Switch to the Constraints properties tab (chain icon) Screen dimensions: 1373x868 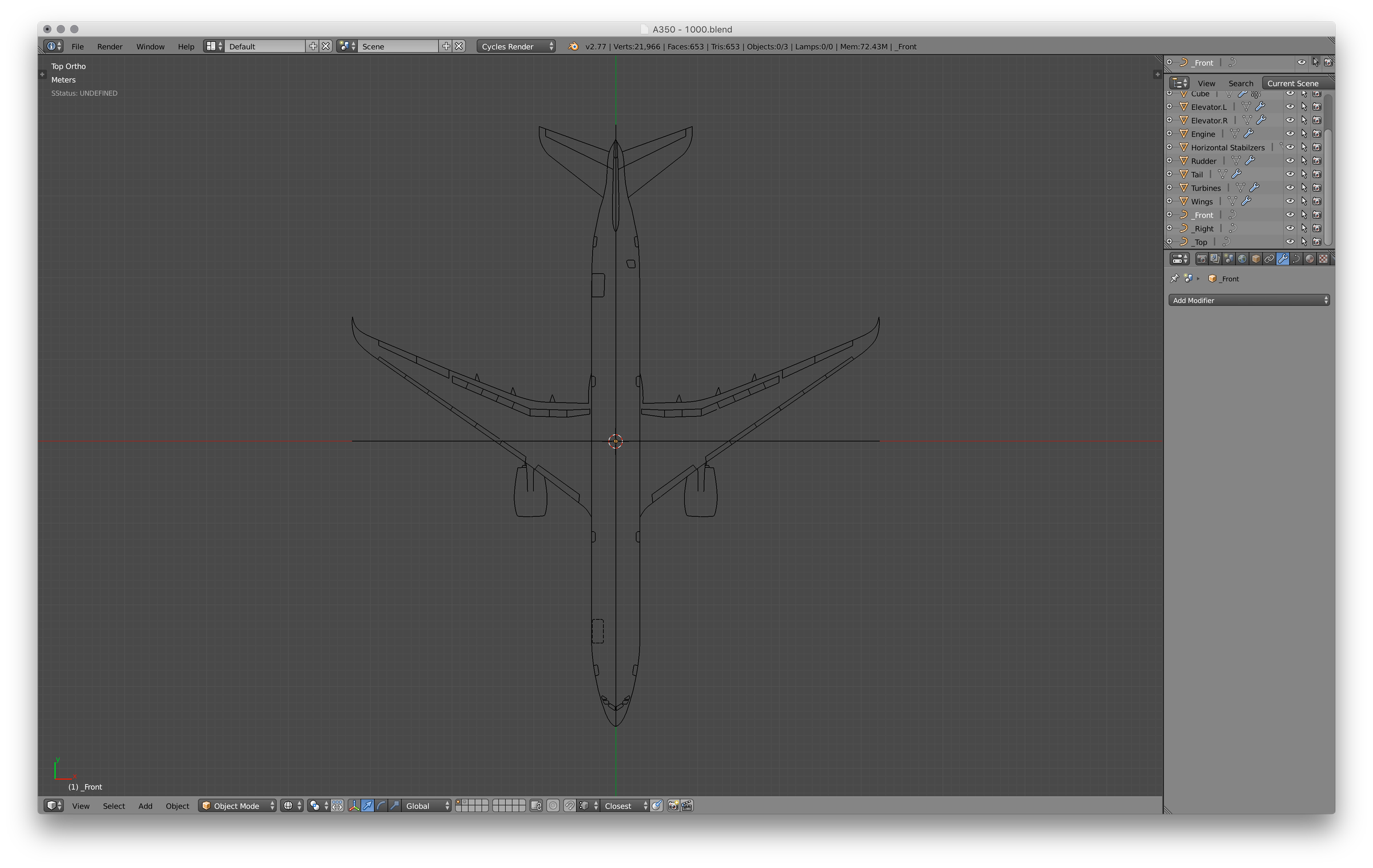pos(1269,259)
